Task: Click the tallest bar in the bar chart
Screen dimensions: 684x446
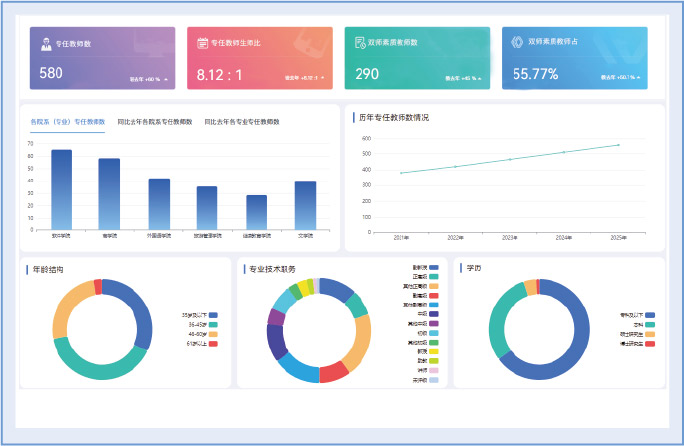Action: [x=62, y=190]
